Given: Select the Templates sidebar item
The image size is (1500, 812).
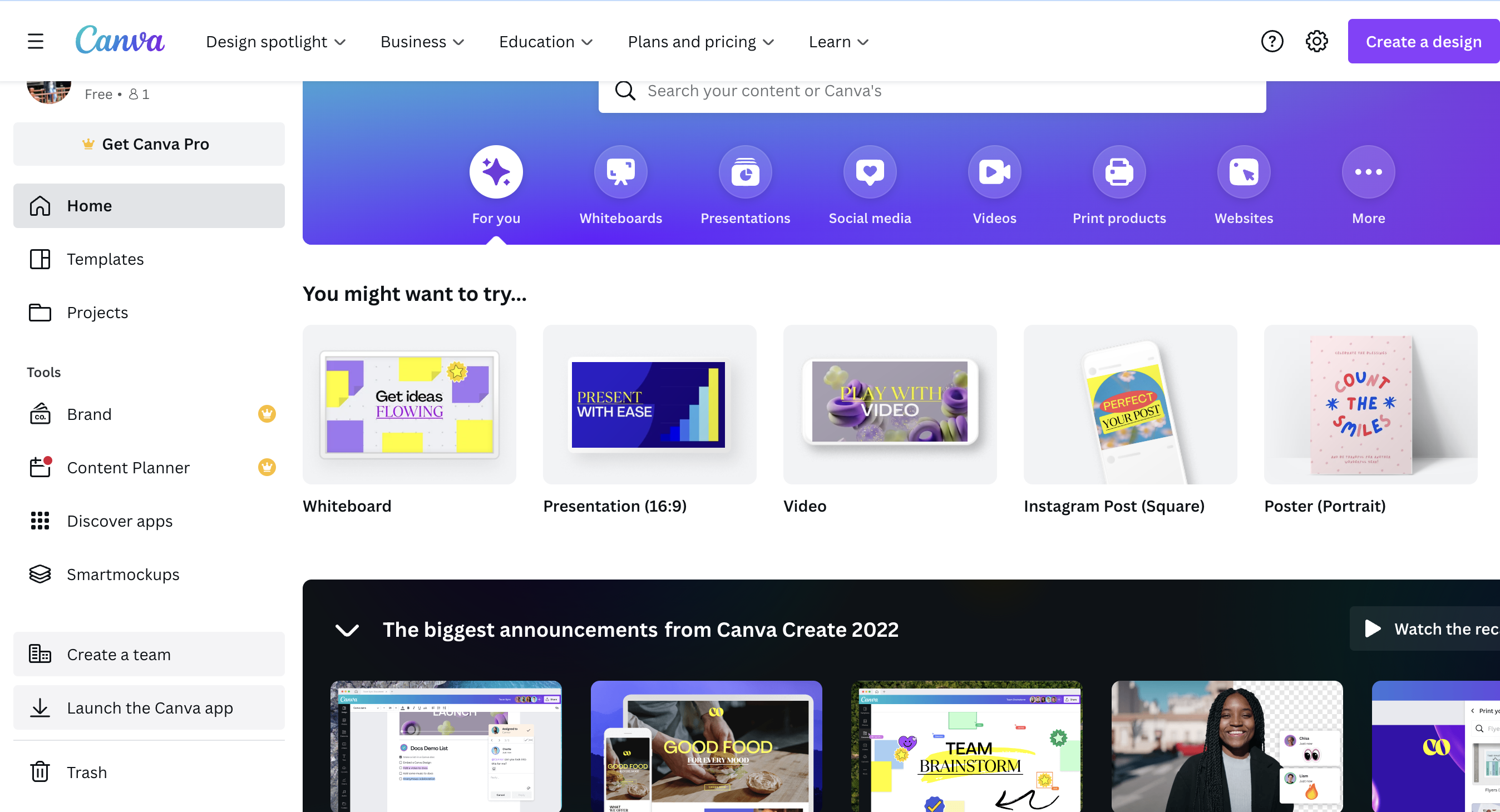Looking at the screenshot, I should tap(105, 258).
